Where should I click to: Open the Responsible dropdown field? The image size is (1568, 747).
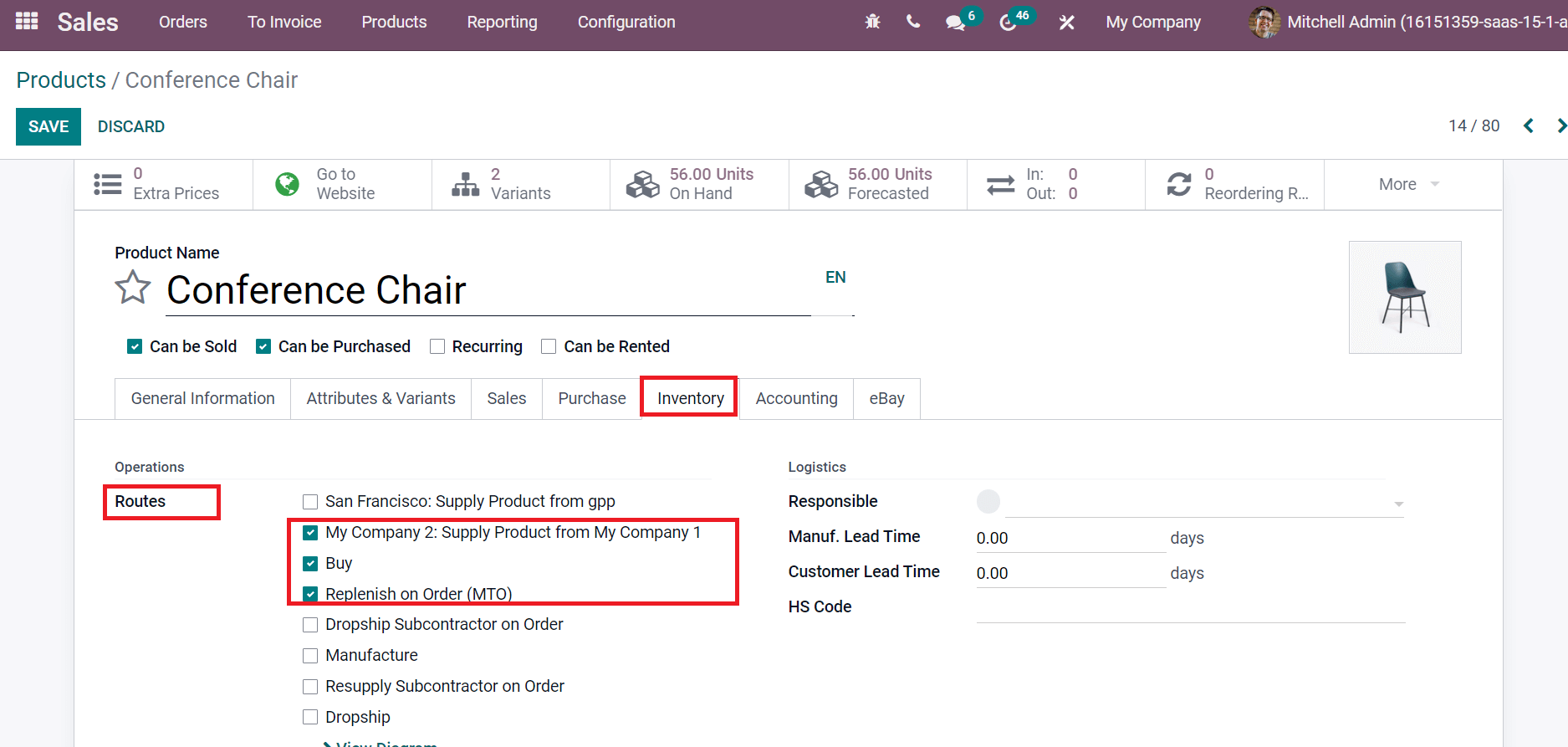point(1204,502)
